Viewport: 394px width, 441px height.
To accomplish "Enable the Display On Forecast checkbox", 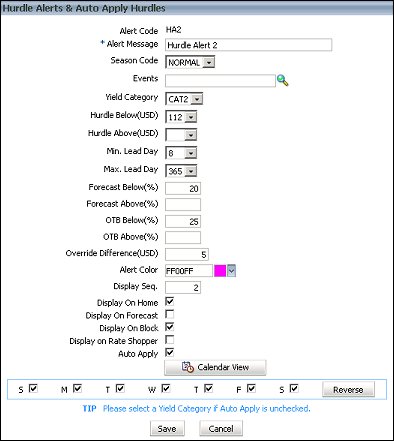I will (x=170, y=314).
